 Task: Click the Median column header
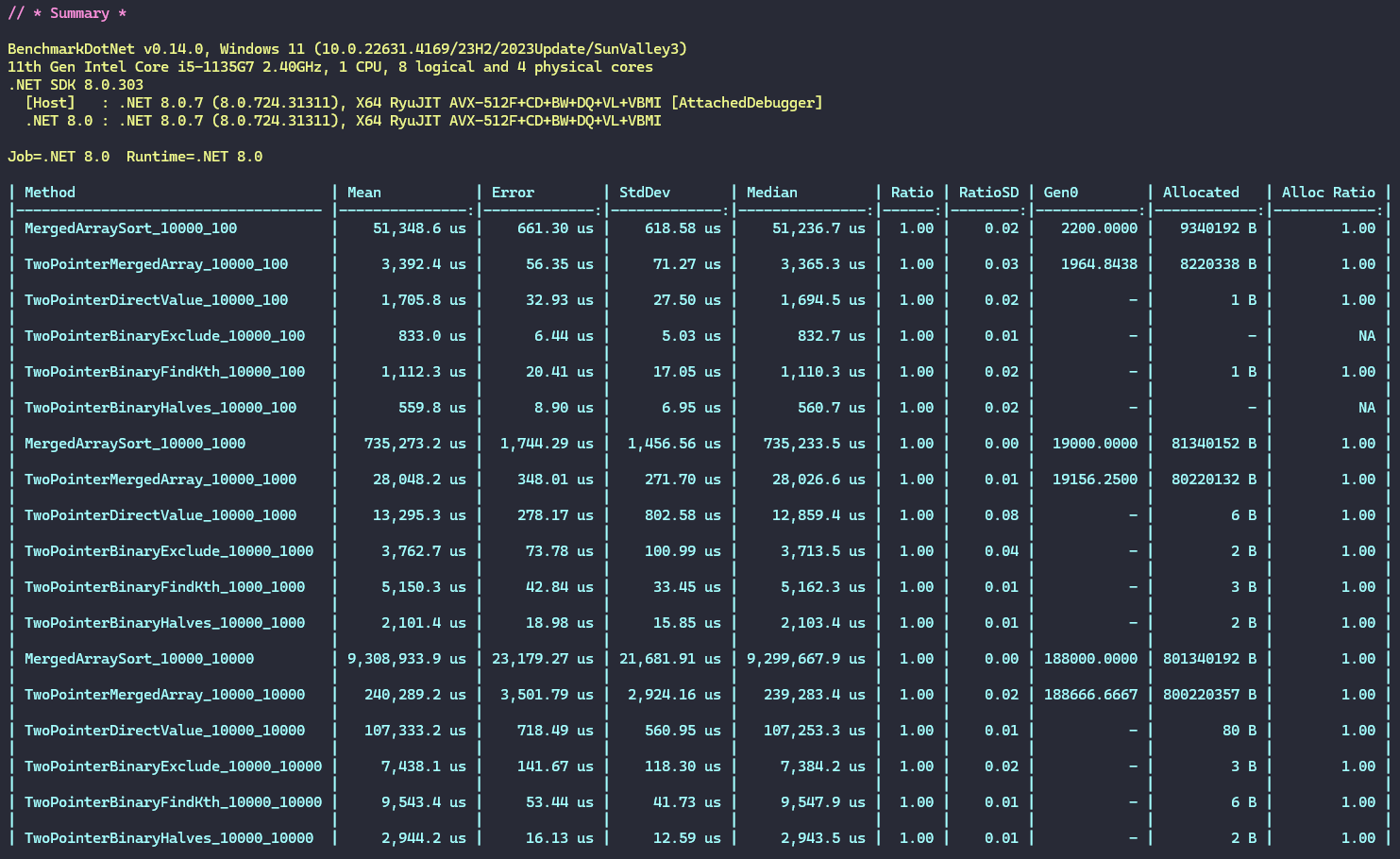tap(771, 193)
